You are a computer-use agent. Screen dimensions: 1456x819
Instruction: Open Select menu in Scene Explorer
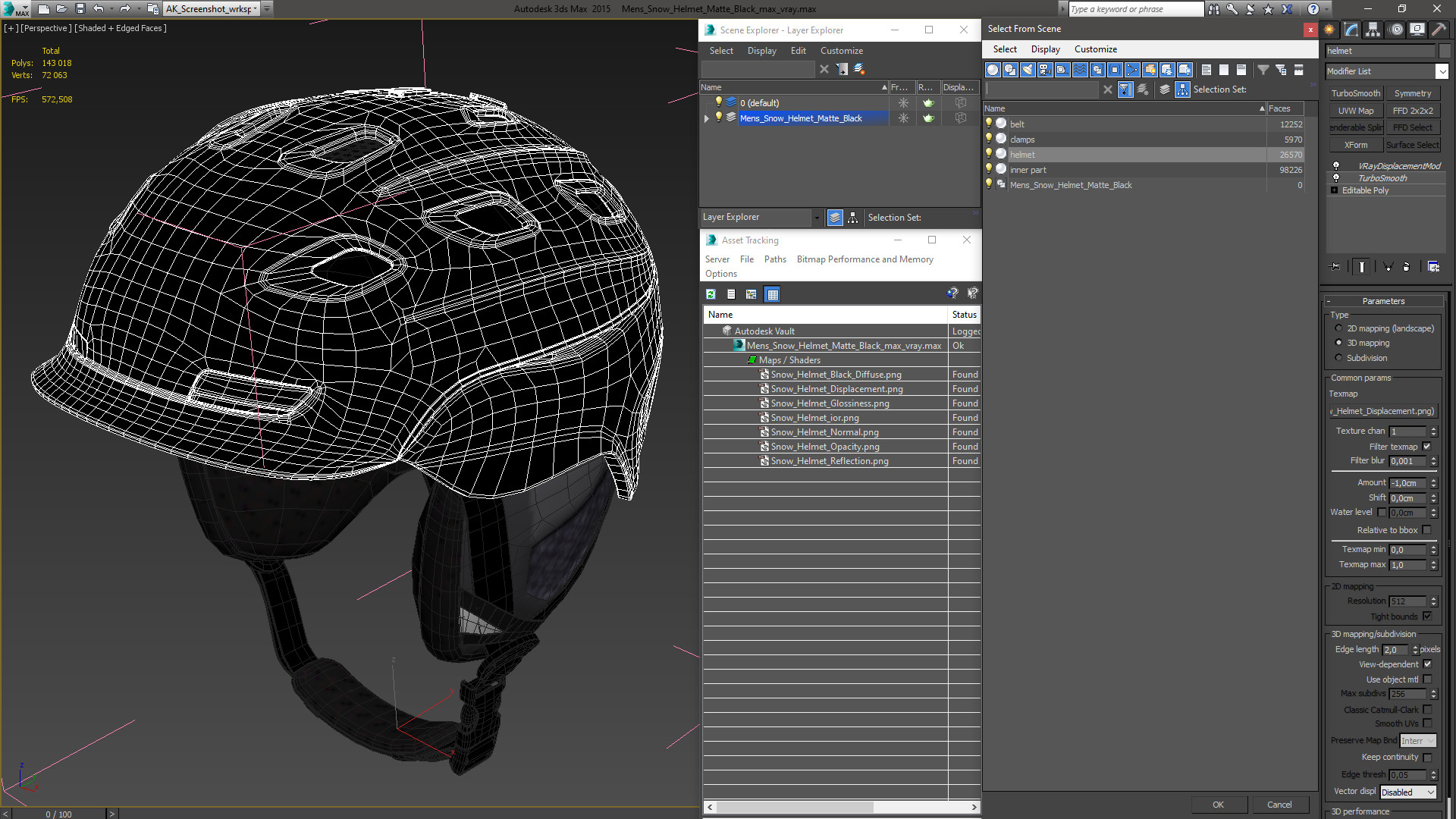point(721,51)
